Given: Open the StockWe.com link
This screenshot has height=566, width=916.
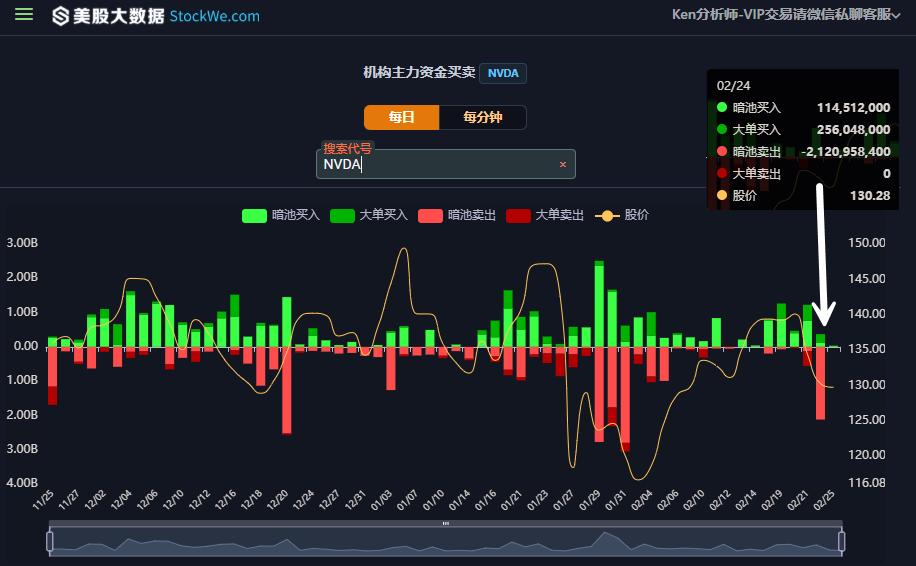Looking at the screenshot, I should pyautogui.click(x=214, y=16).
